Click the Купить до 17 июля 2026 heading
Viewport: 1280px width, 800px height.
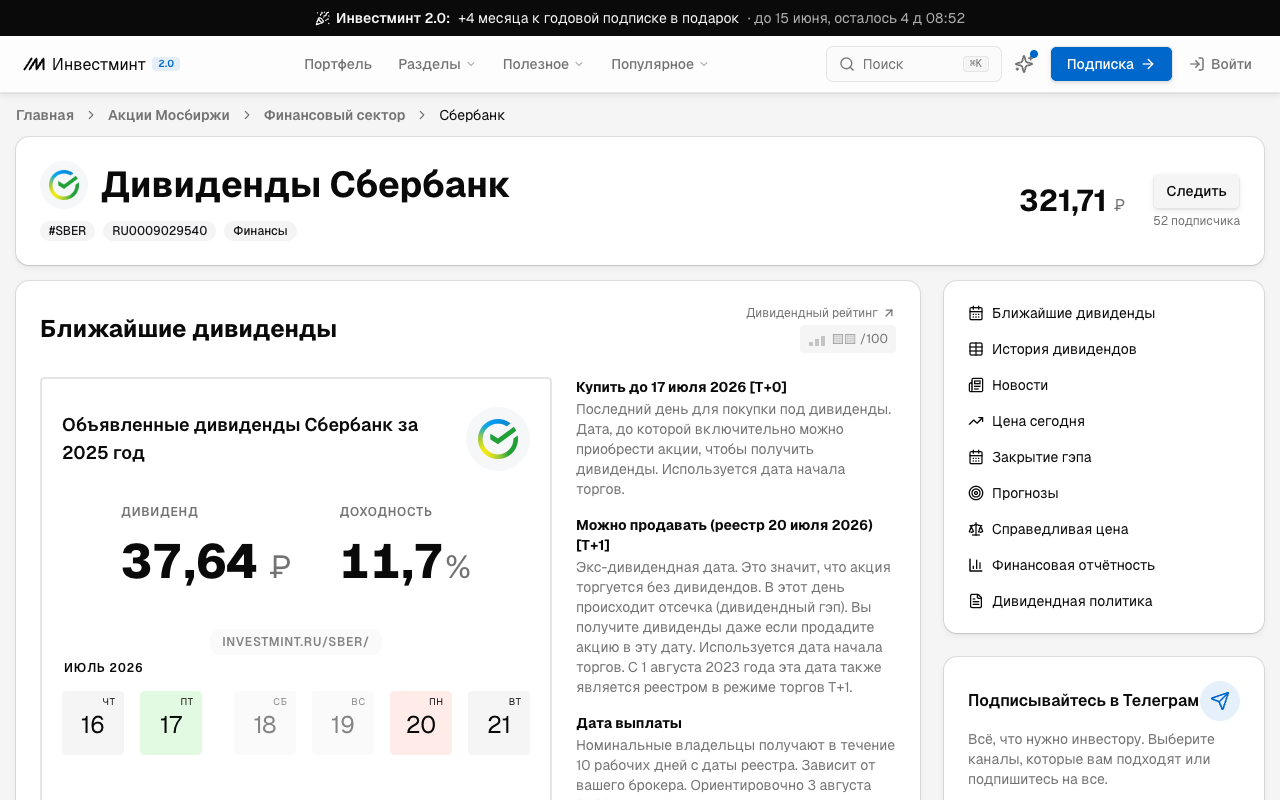pyautogui.click(x=681, y=387)
